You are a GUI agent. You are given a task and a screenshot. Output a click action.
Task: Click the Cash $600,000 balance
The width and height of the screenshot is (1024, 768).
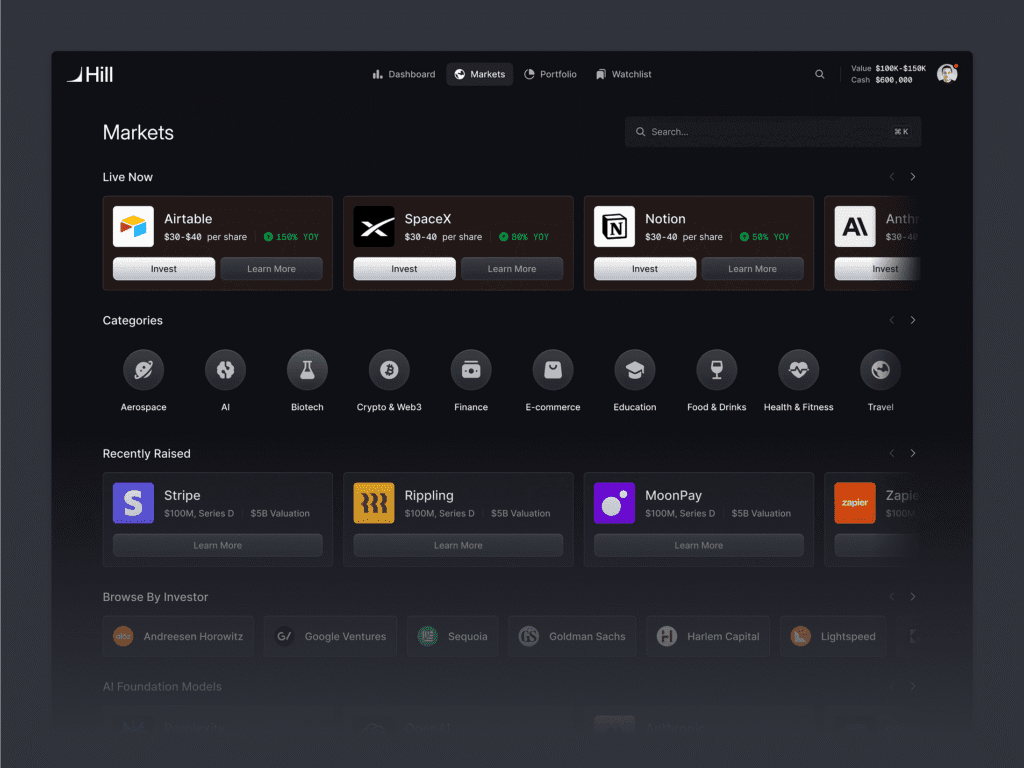click(882, 80)
